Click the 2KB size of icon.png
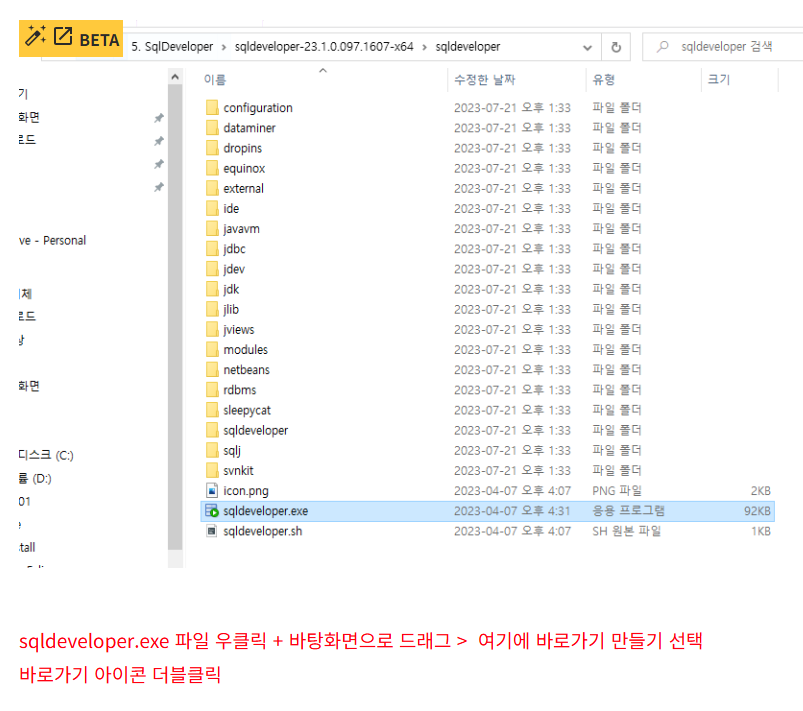The width and height of the screenshot is (803, 711). tap(761, 491)
